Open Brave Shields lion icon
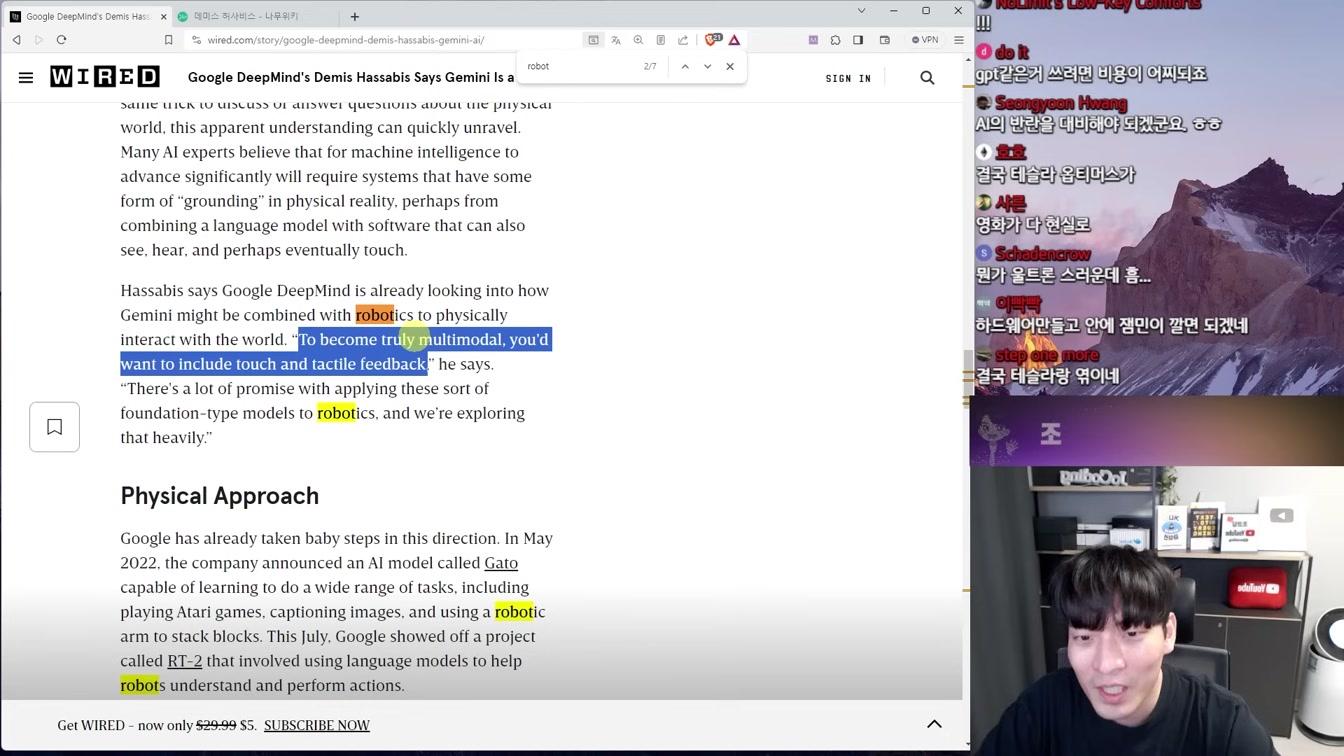Screen dimensions: 1344x756 [x=712, y=40]
